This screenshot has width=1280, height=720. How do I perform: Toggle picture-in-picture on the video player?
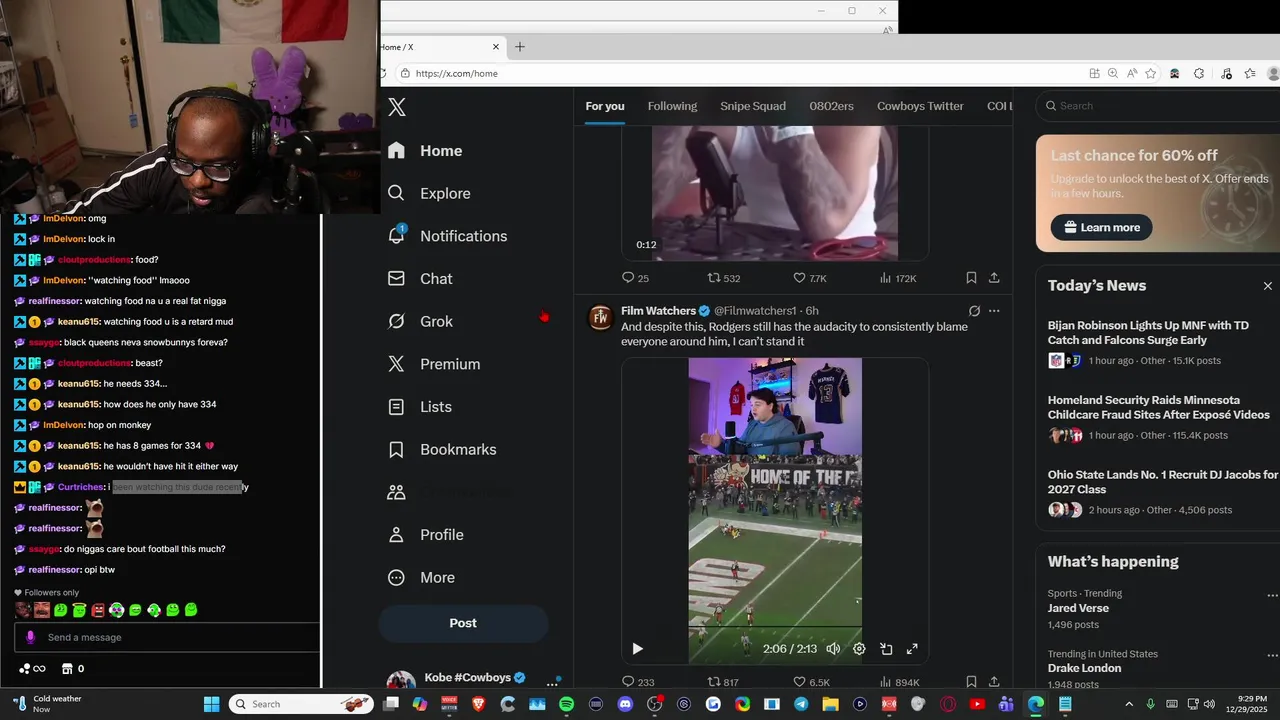pyautogui.click(x=886, y=649)
